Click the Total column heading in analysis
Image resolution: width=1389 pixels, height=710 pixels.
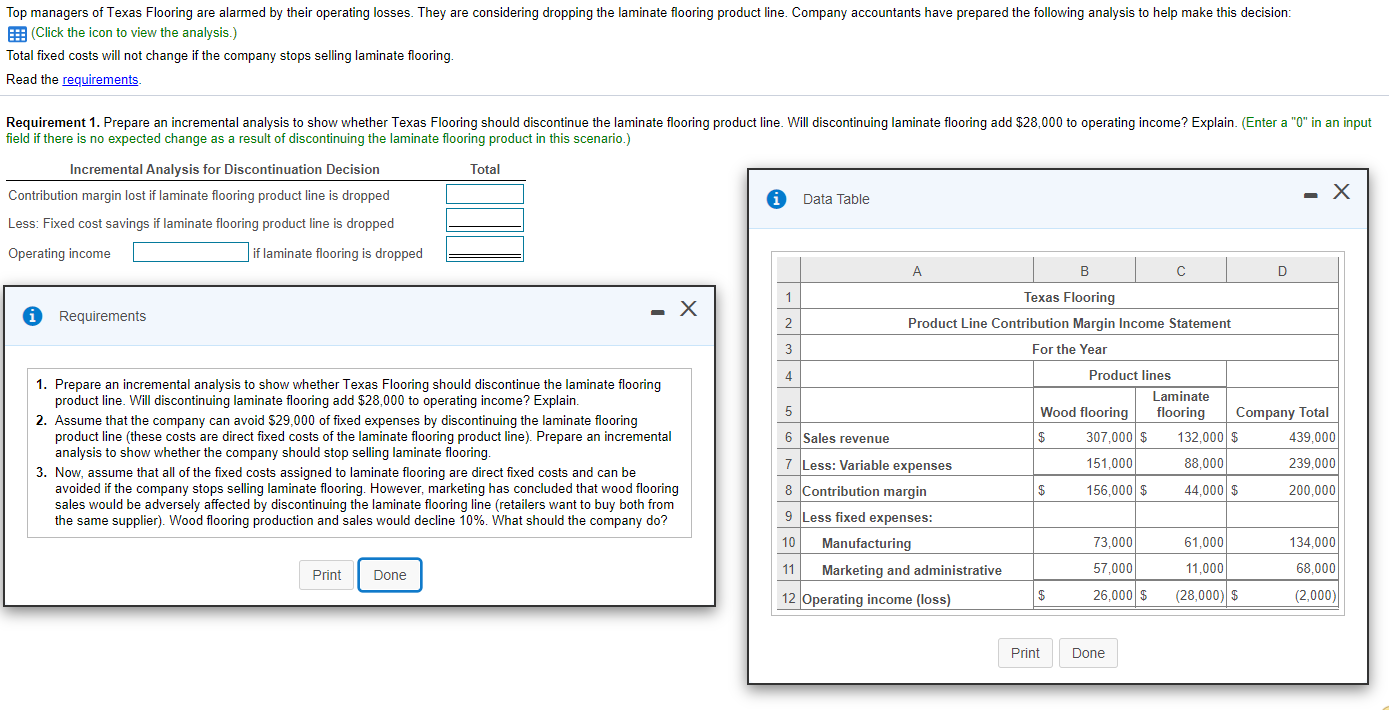[485, 169]
